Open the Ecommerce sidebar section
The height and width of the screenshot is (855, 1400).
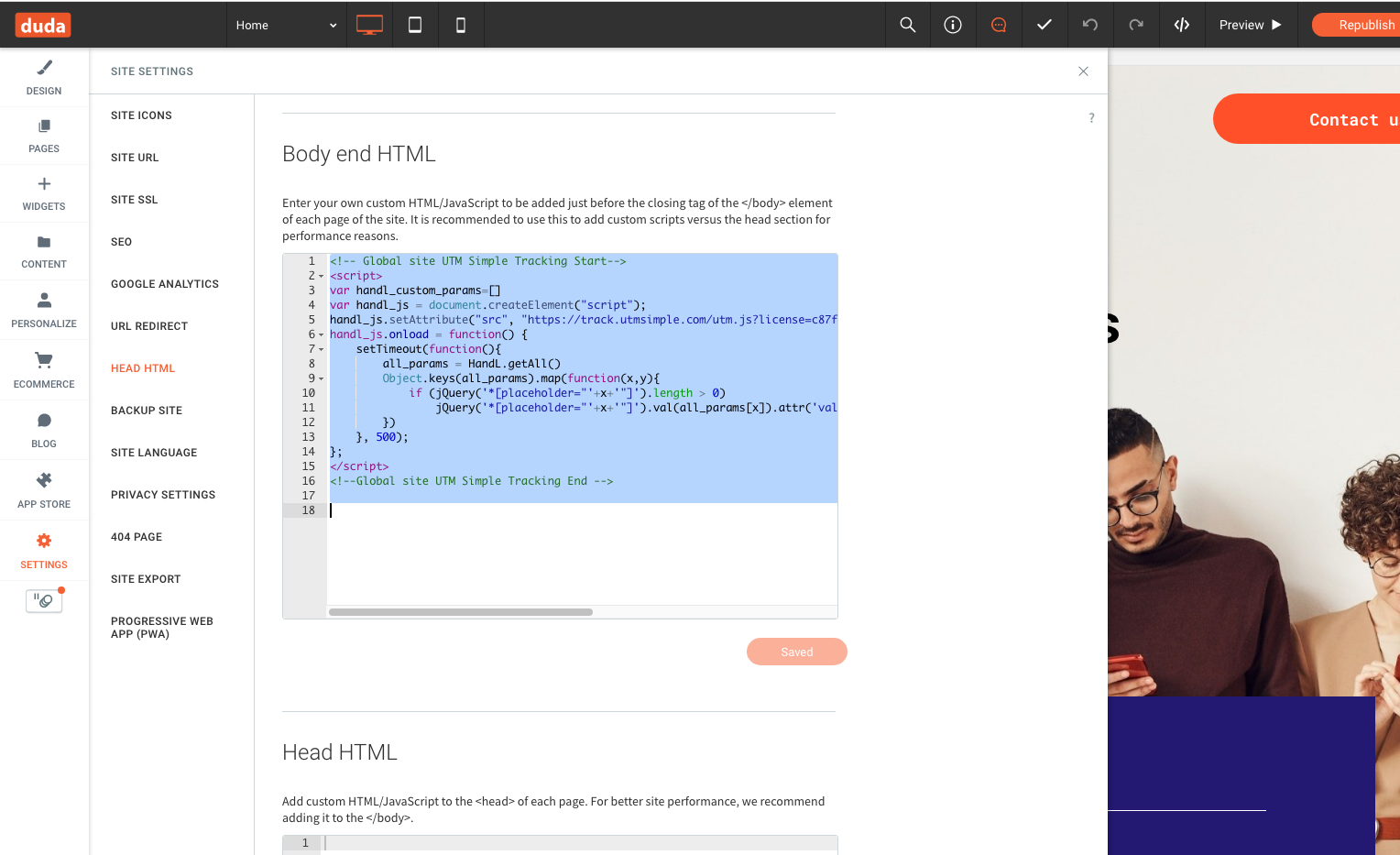pos(44,370)
